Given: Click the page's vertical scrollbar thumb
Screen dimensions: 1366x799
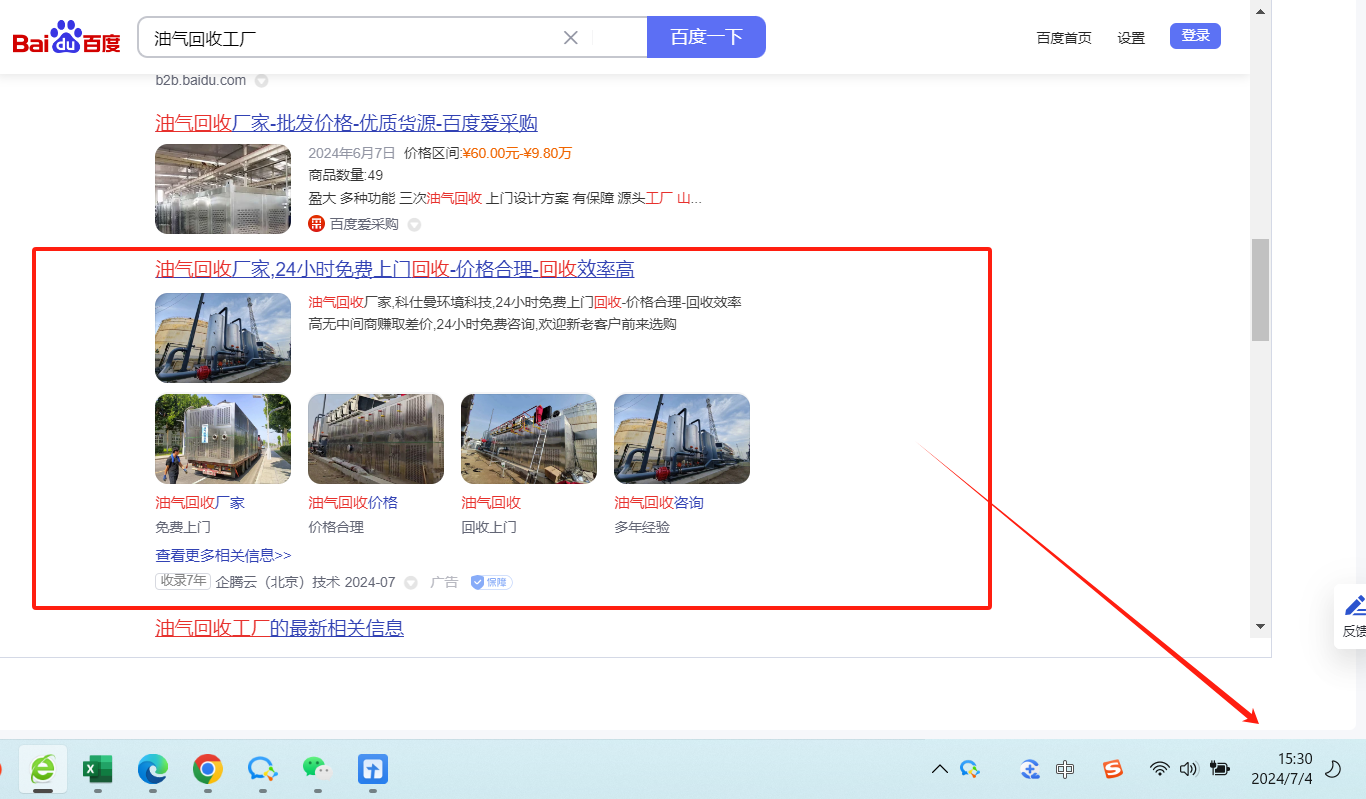Looking at the screenshot, I should click(1260, 290).
